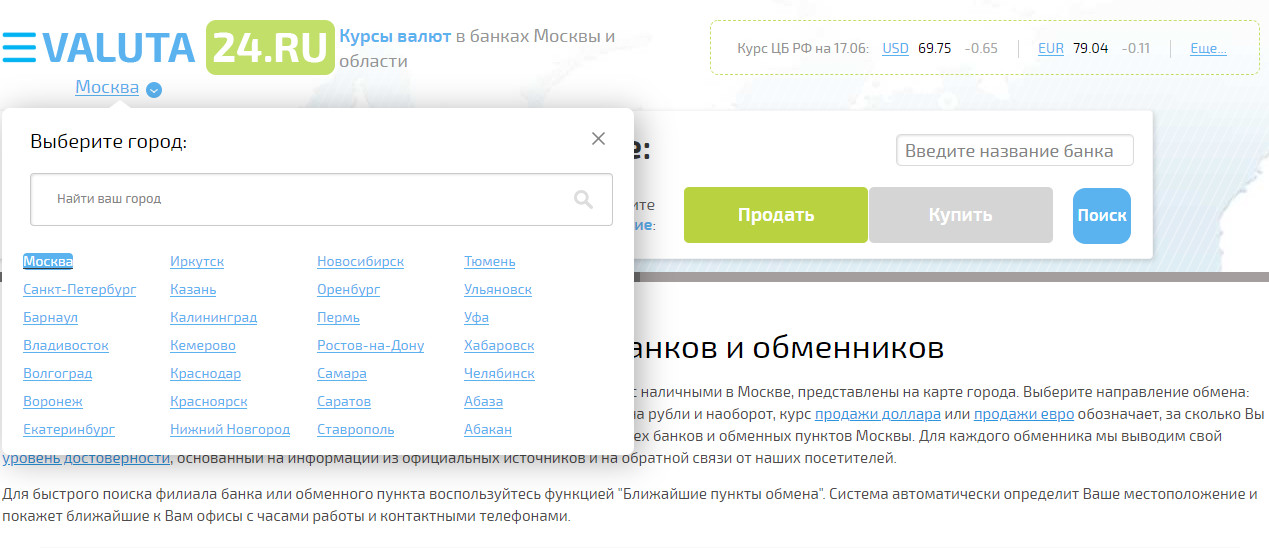Screen dimensions: 1269x548
Task: Choose Санкт-Петербург from the city list
Action: click(x=79, y=290)
